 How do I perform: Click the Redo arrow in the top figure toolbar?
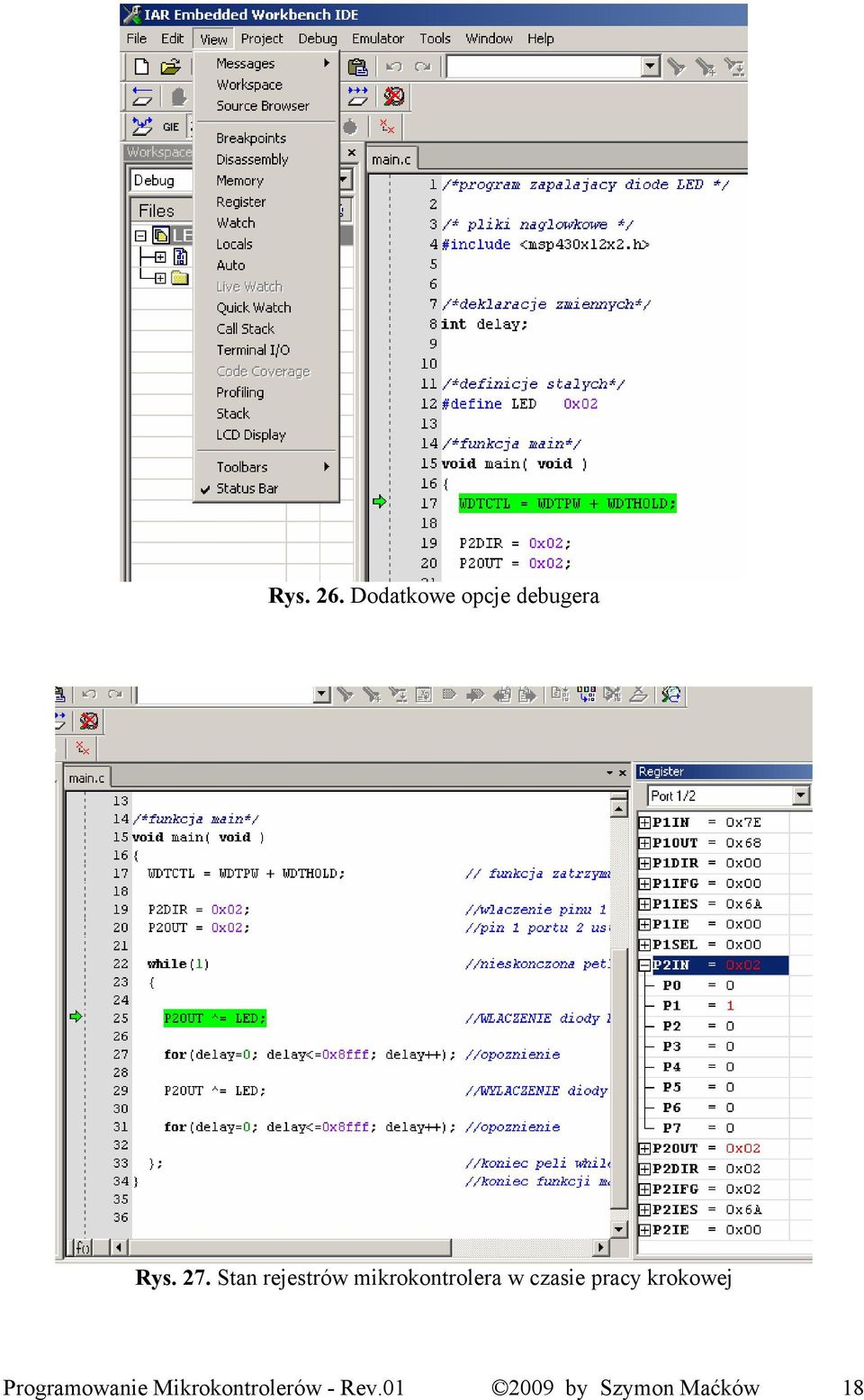[422, 67]
